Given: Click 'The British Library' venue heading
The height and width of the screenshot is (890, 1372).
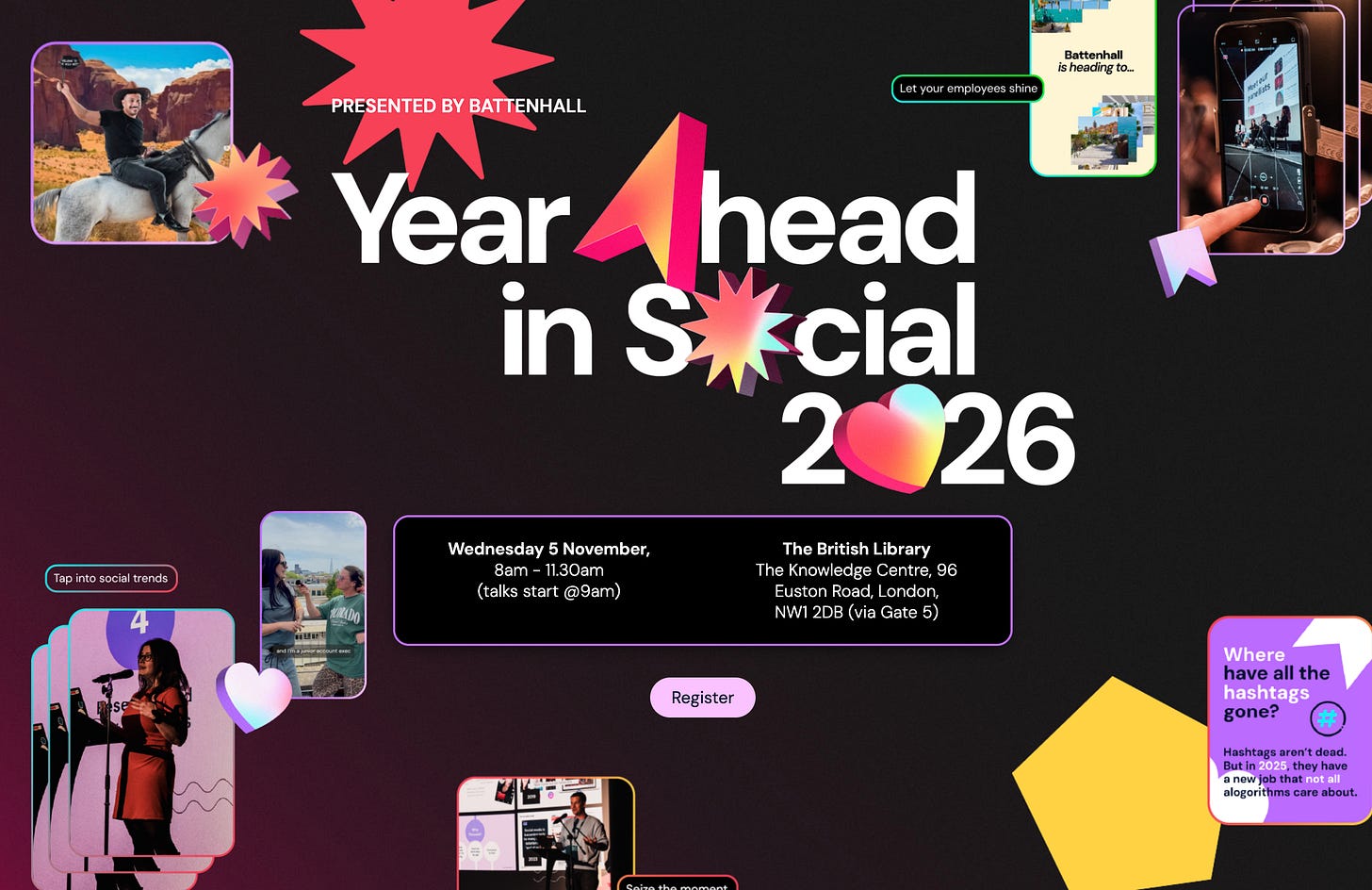Looking at the screenshot, I should [856, 549].
